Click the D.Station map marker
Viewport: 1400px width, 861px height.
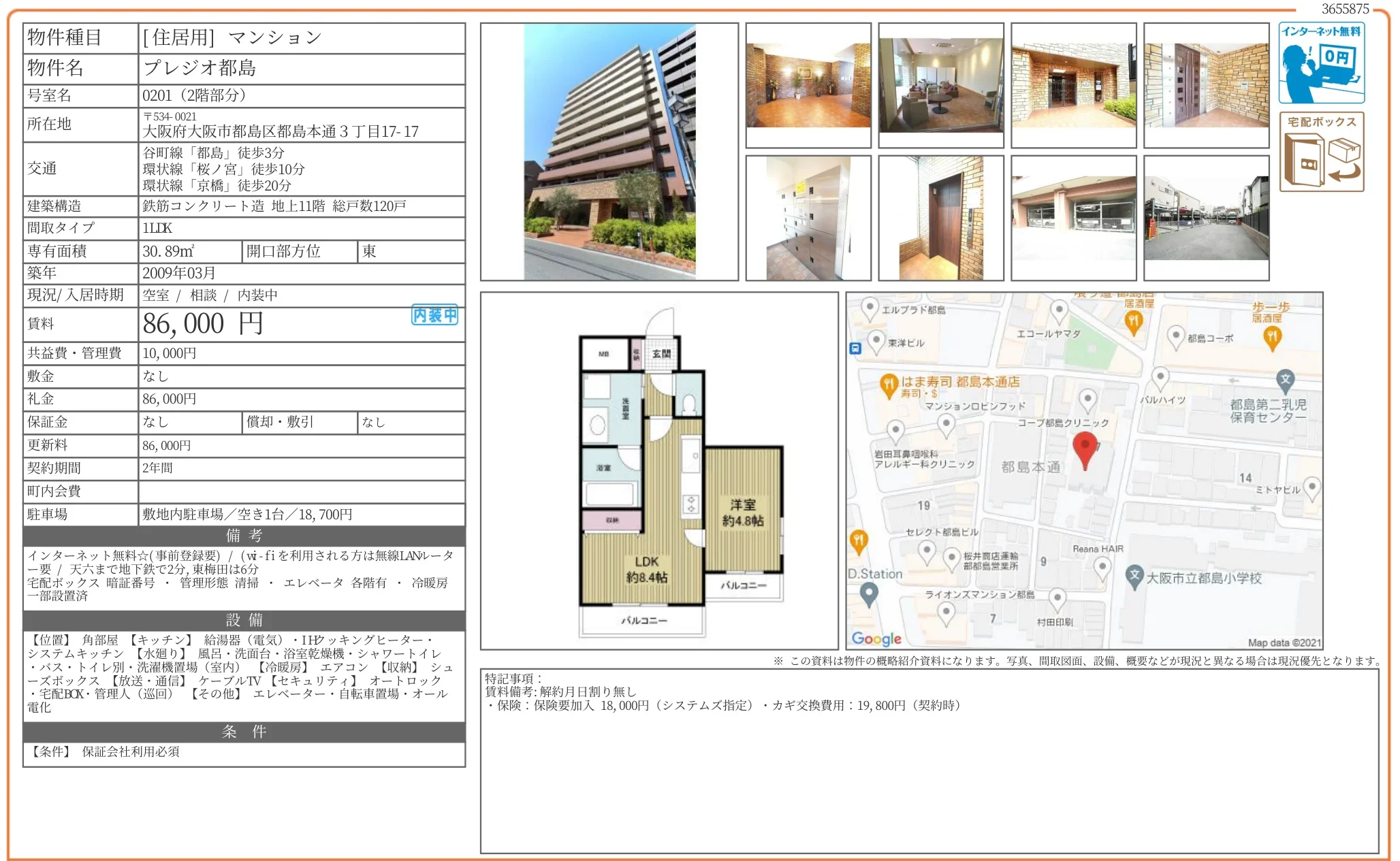point(868,594)
